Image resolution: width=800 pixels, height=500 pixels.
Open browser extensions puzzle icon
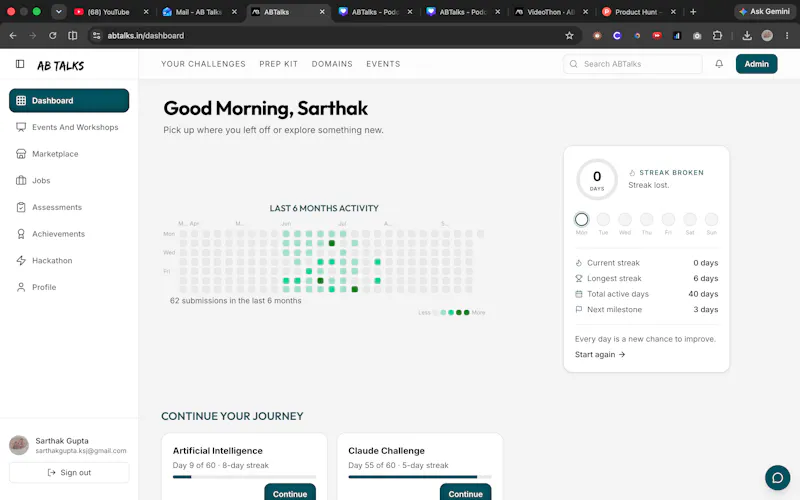pos(717,35)
